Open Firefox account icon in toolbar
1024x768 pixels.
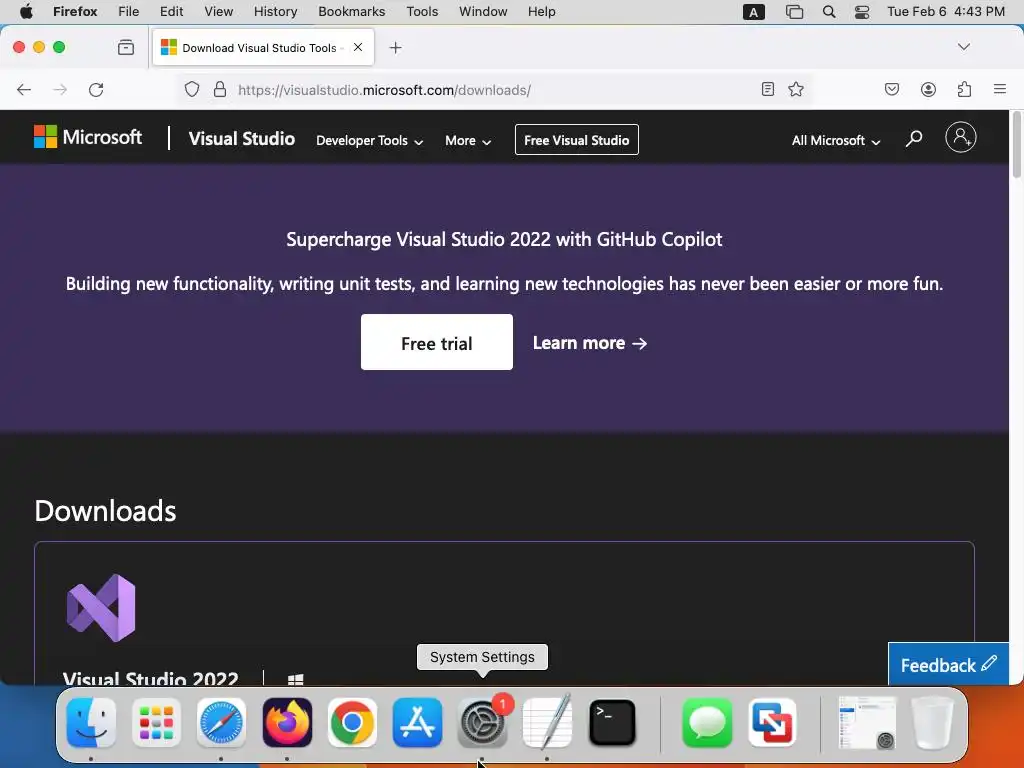pos(928,89)
